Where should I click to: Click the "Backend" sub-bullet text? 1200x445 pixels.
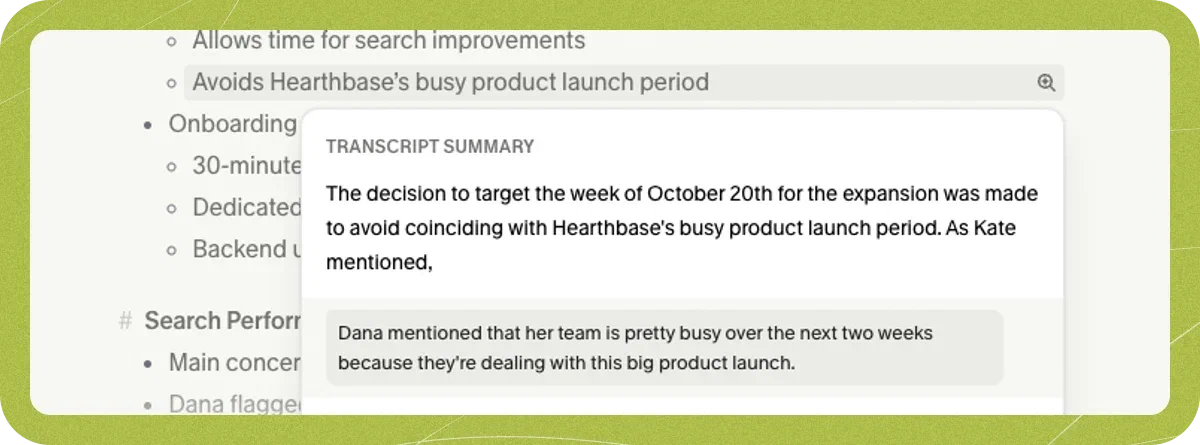247,249
